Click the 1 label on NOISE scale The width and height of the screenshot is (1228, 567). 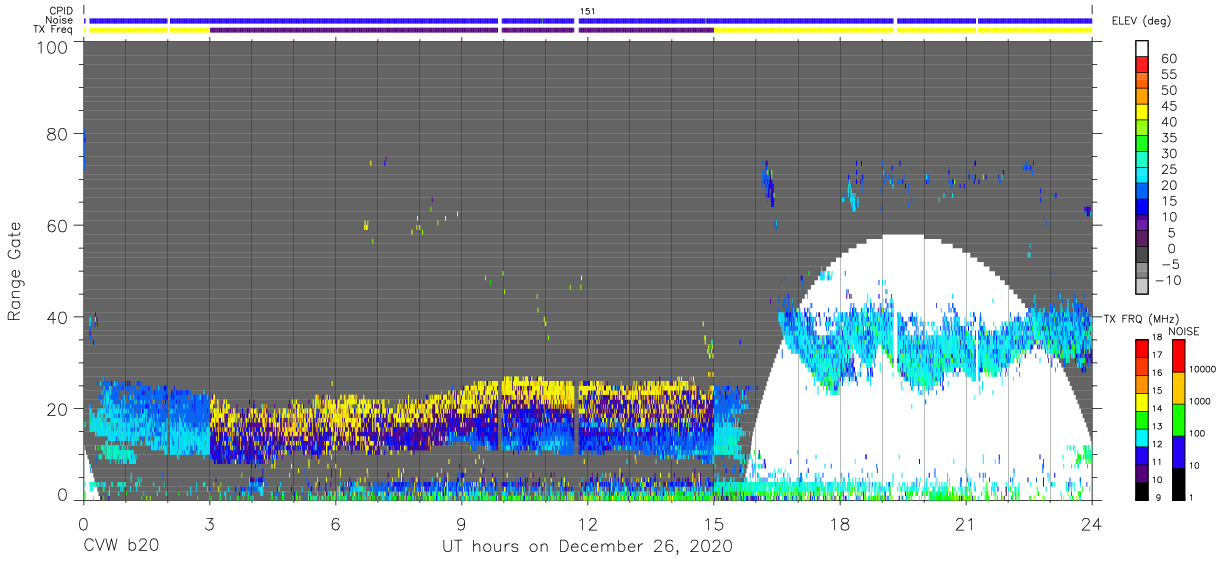1190,497
